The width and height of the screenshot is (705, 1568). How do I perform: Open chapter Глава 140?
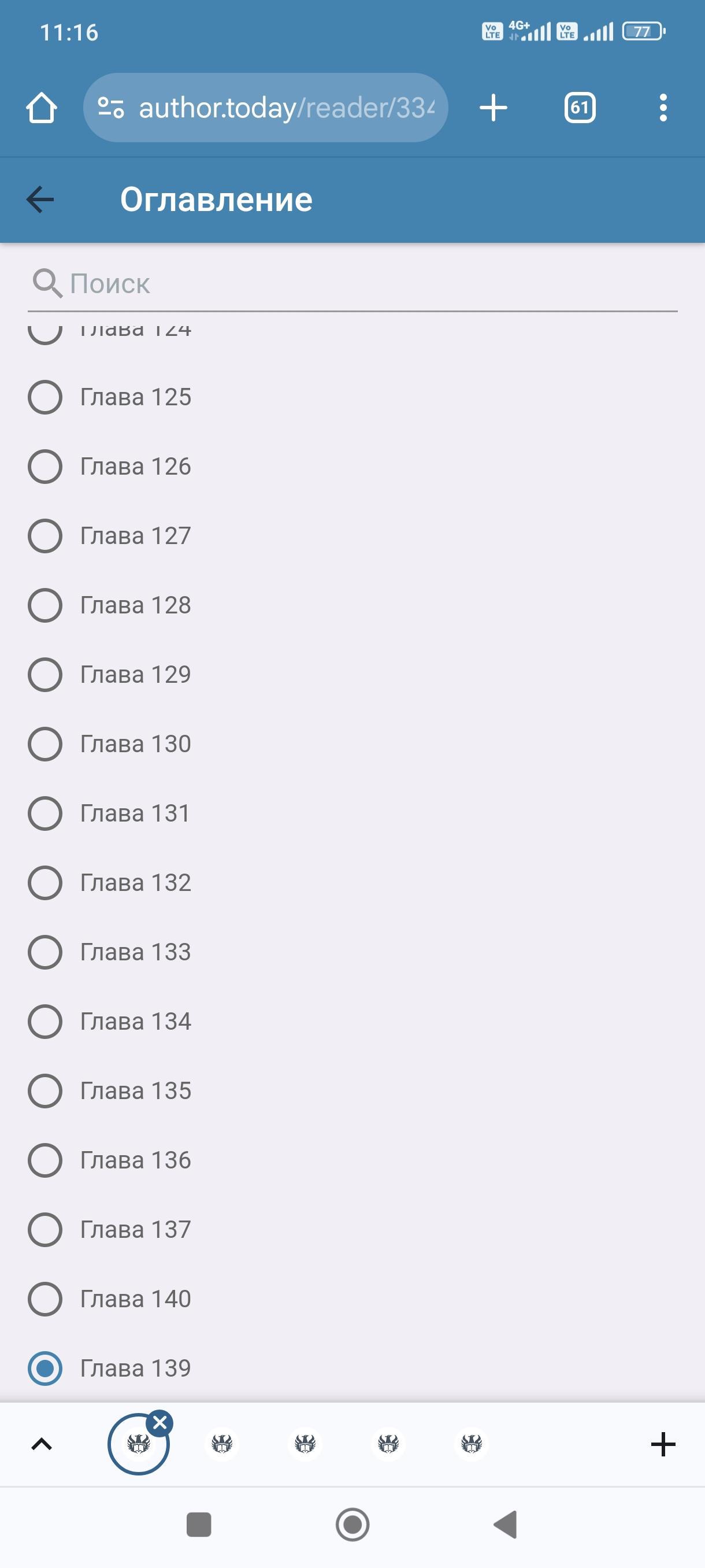tap(136, 1299)
